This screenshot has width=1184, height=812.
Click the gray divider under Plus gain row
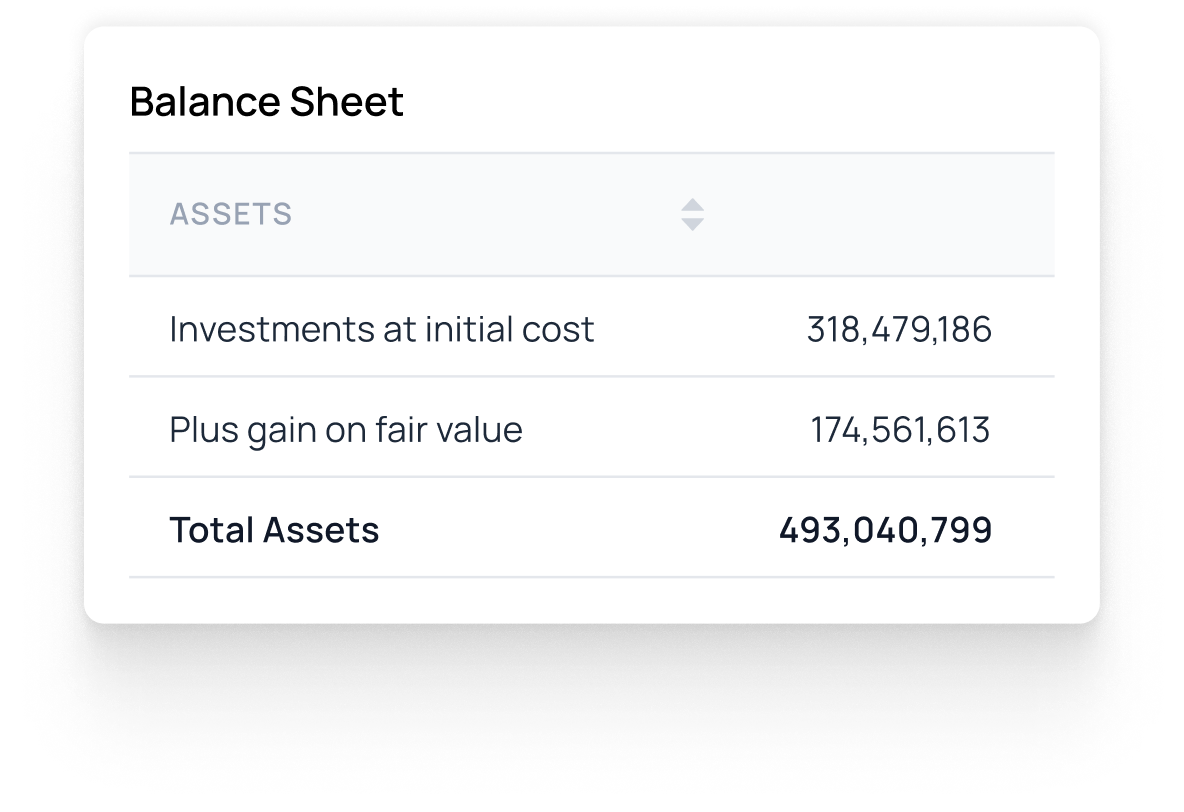coord(593,477)
